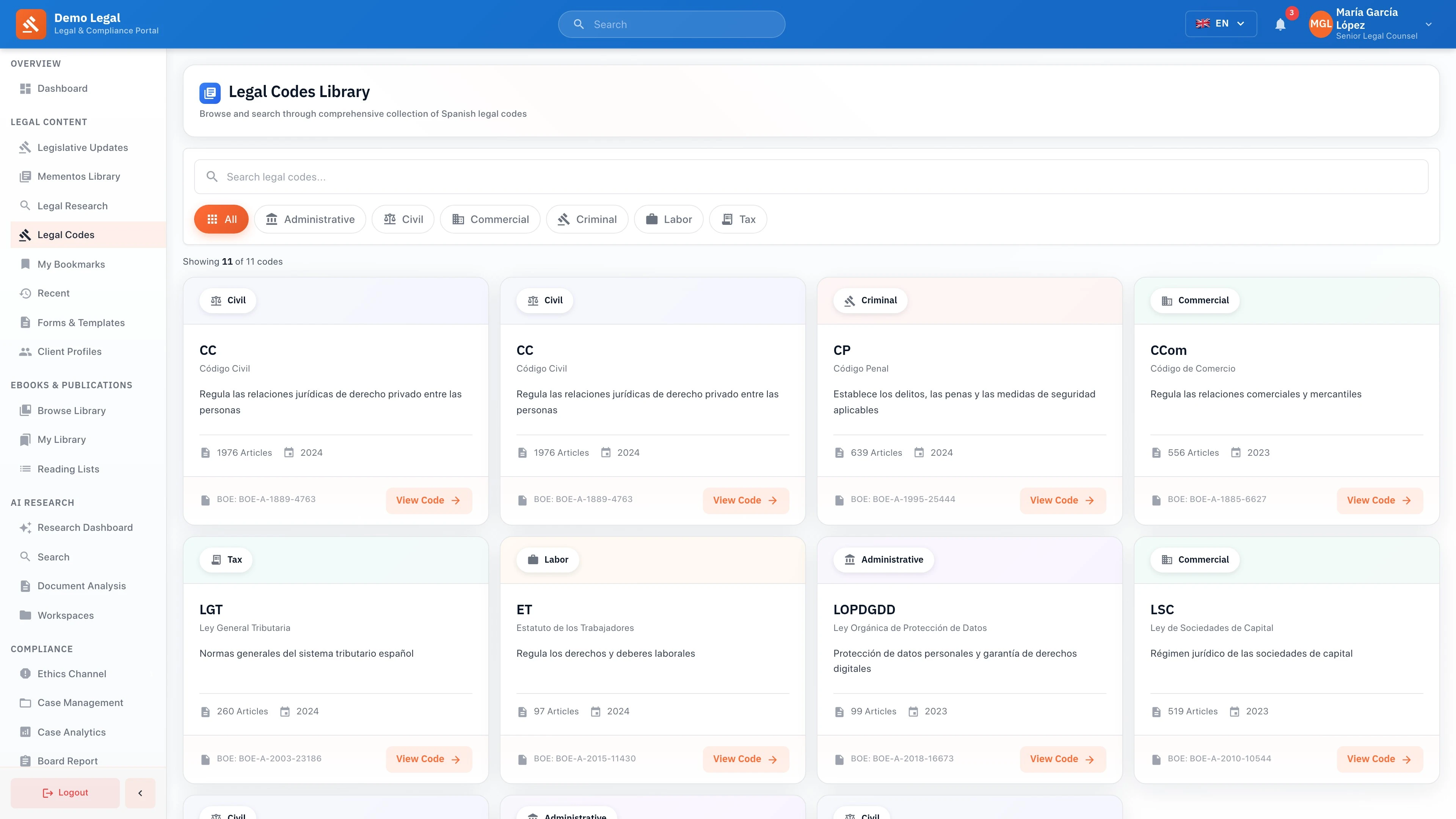Click View Code on Código Penal card
Viewport: 1456px width, 819px height.
tap(1062, 500)
